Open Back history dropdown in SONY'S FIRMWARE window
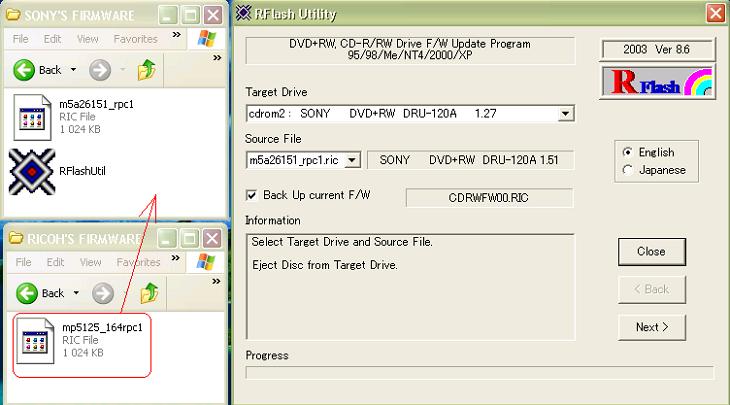Image resolution: width=730 pixels, height=405 pixels. click(73, 70)
